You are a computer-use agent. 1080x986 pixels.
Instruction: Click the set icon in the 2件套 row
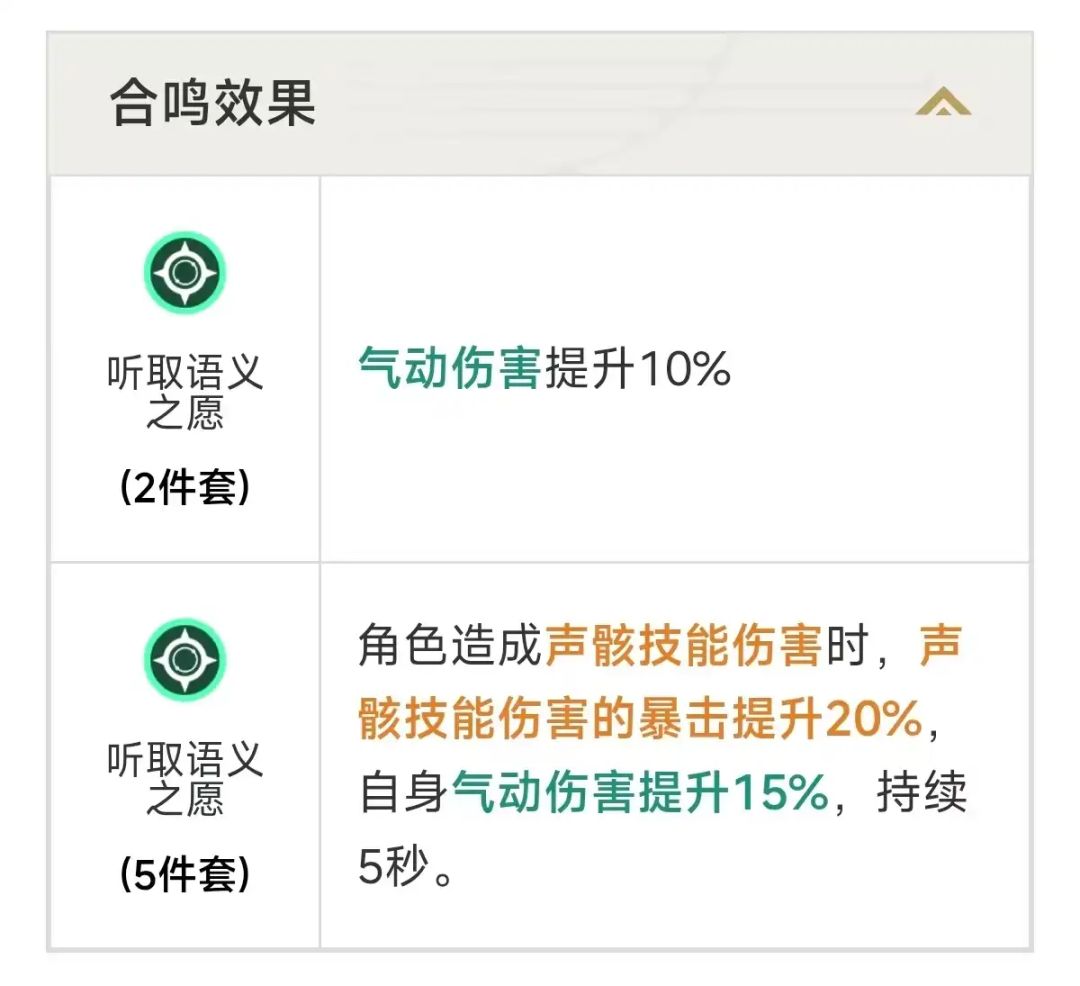(x=185, y=272)
